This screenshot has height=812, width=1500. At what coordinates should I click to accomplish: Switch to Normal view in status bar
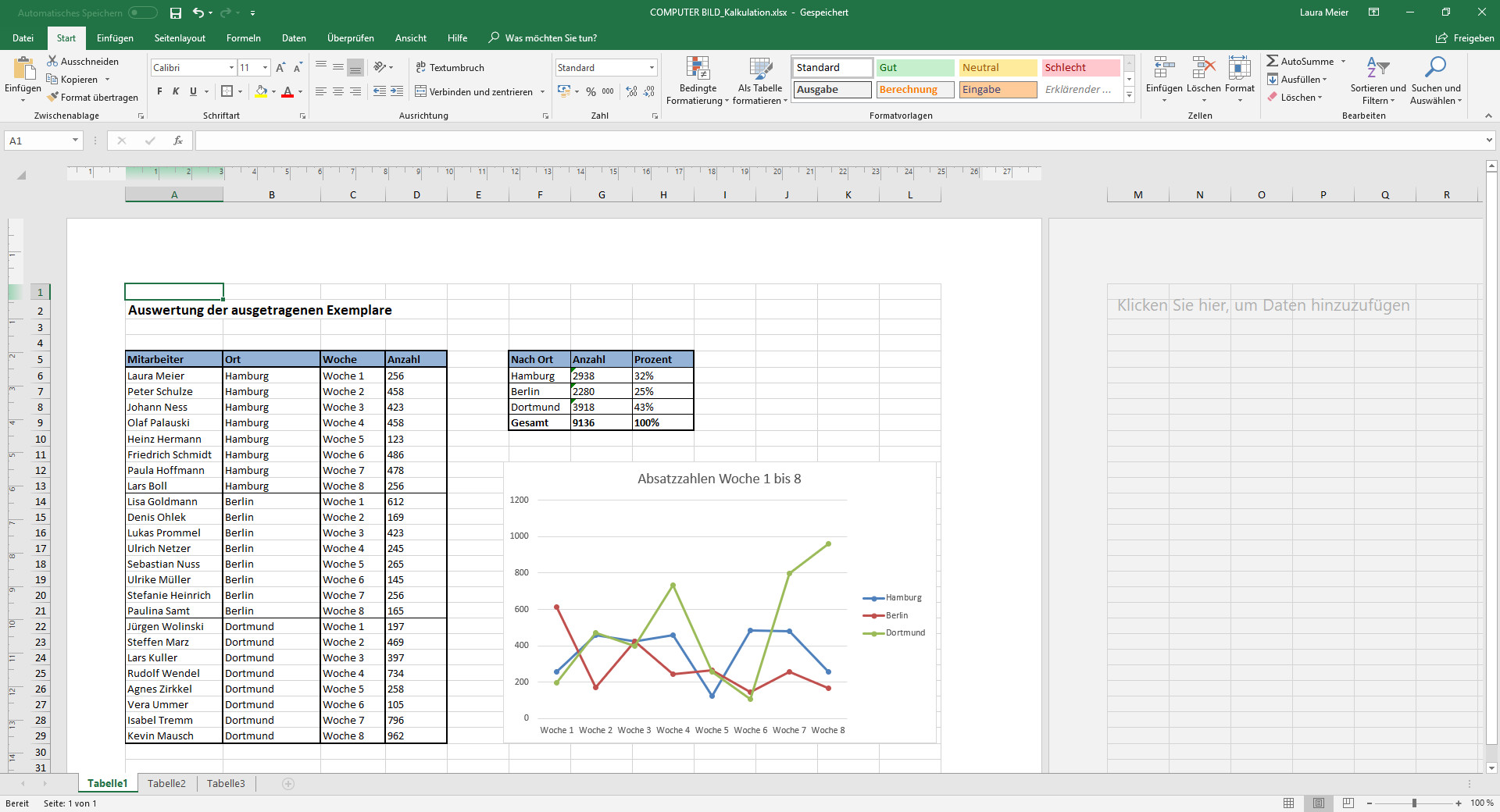coord(1288,803)
